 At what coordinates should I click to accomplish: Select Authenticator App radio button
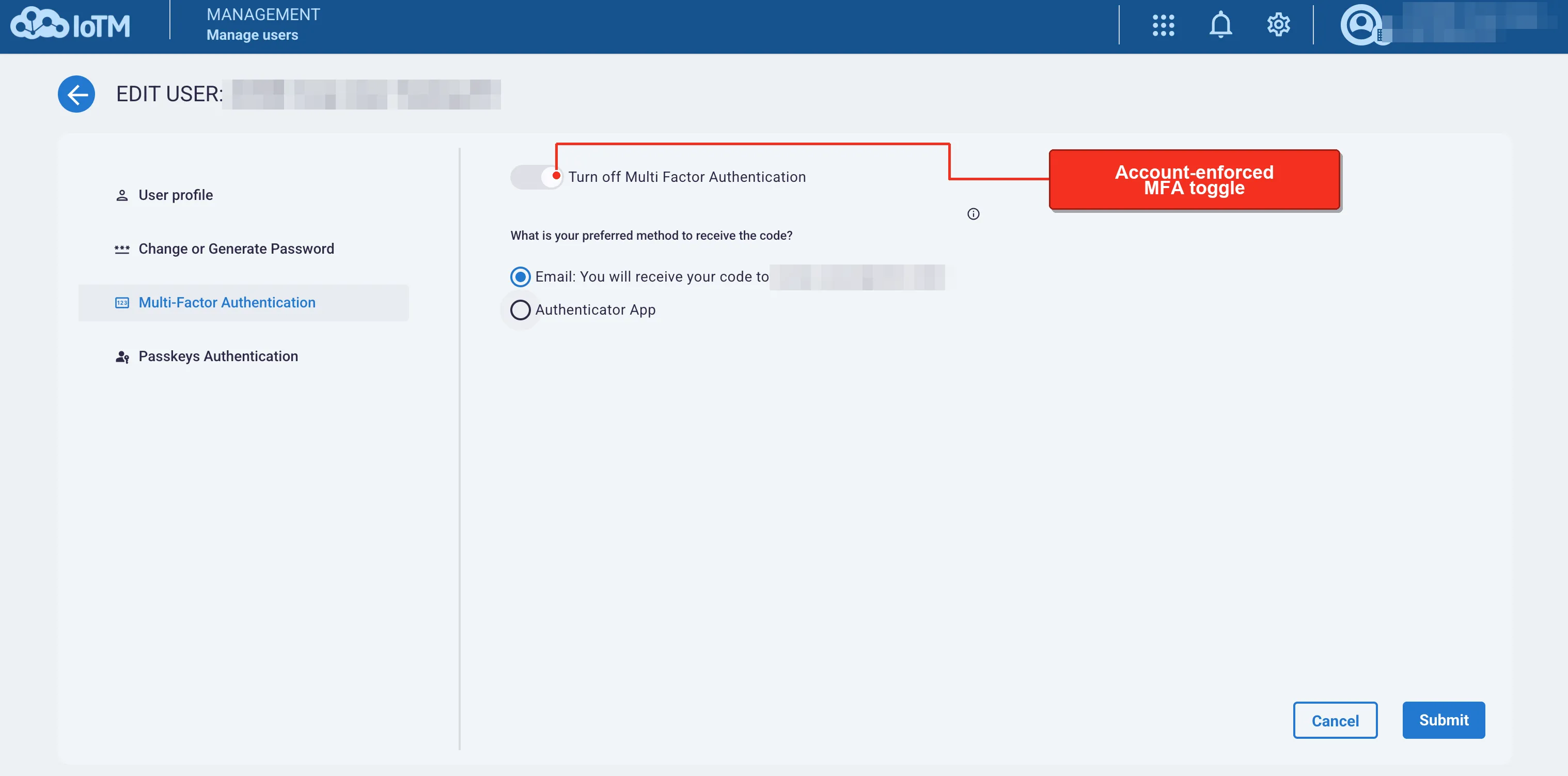point(521,310)
